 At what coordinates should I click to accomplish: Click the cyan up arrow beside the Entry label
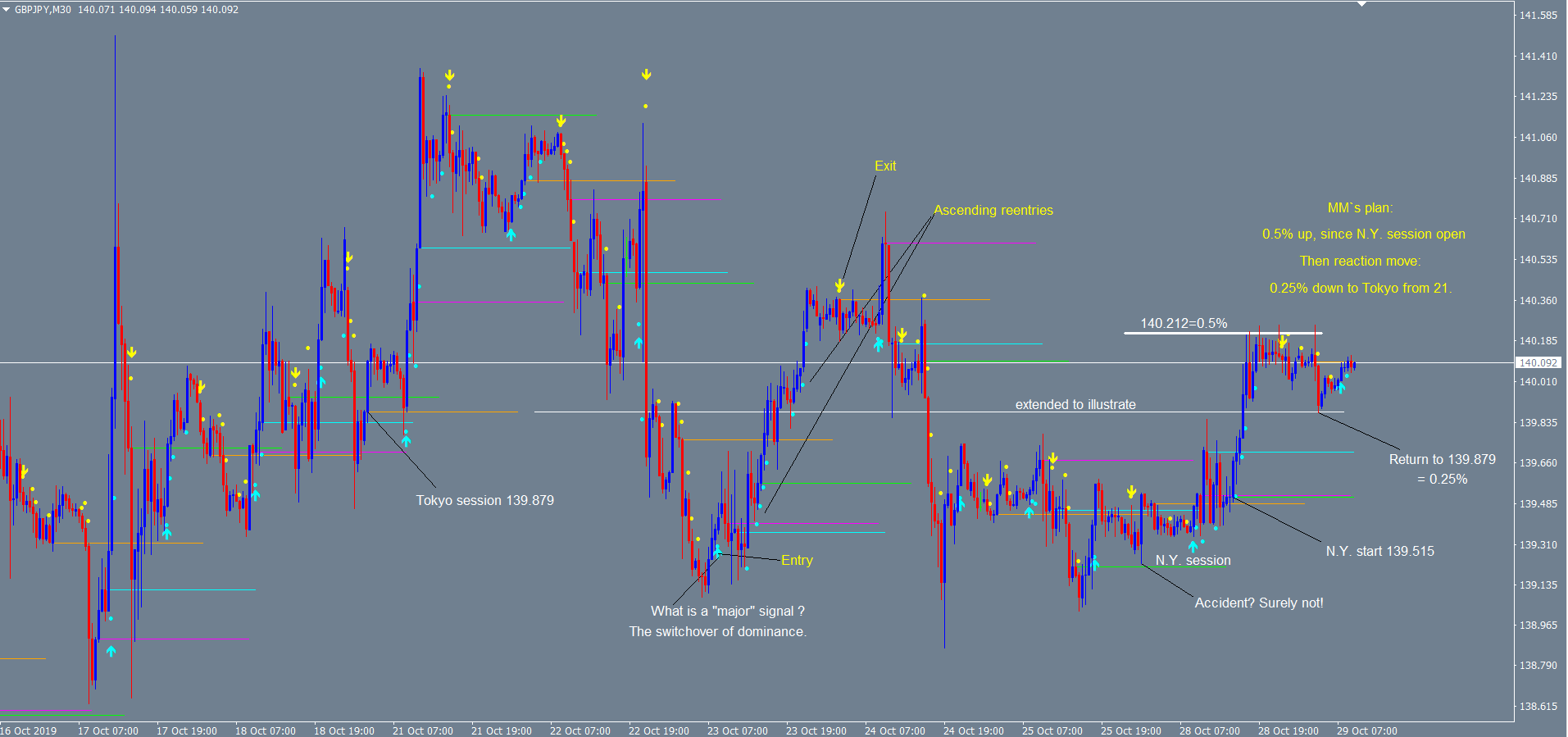coord(717,552)
